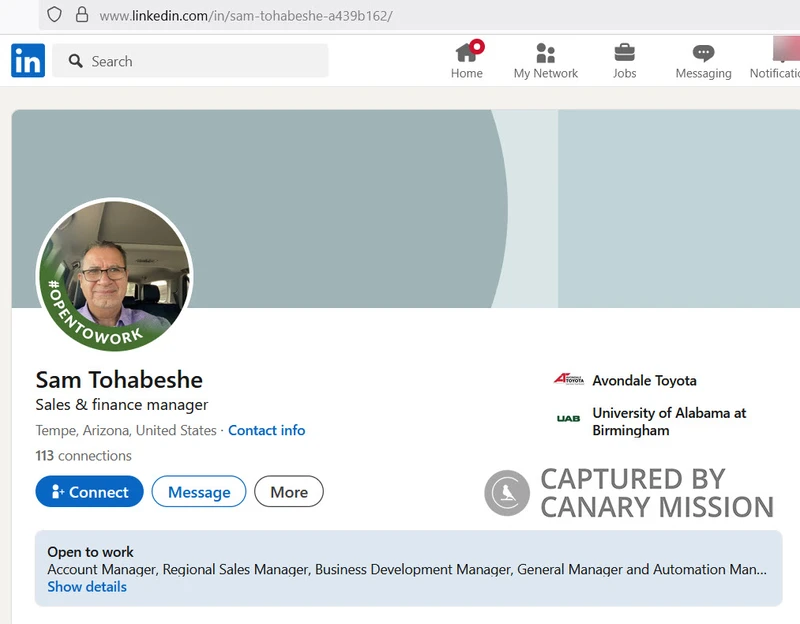Click the Notifications nav item
The height and width of the screenshot is (624, 800).
point(774,60)
